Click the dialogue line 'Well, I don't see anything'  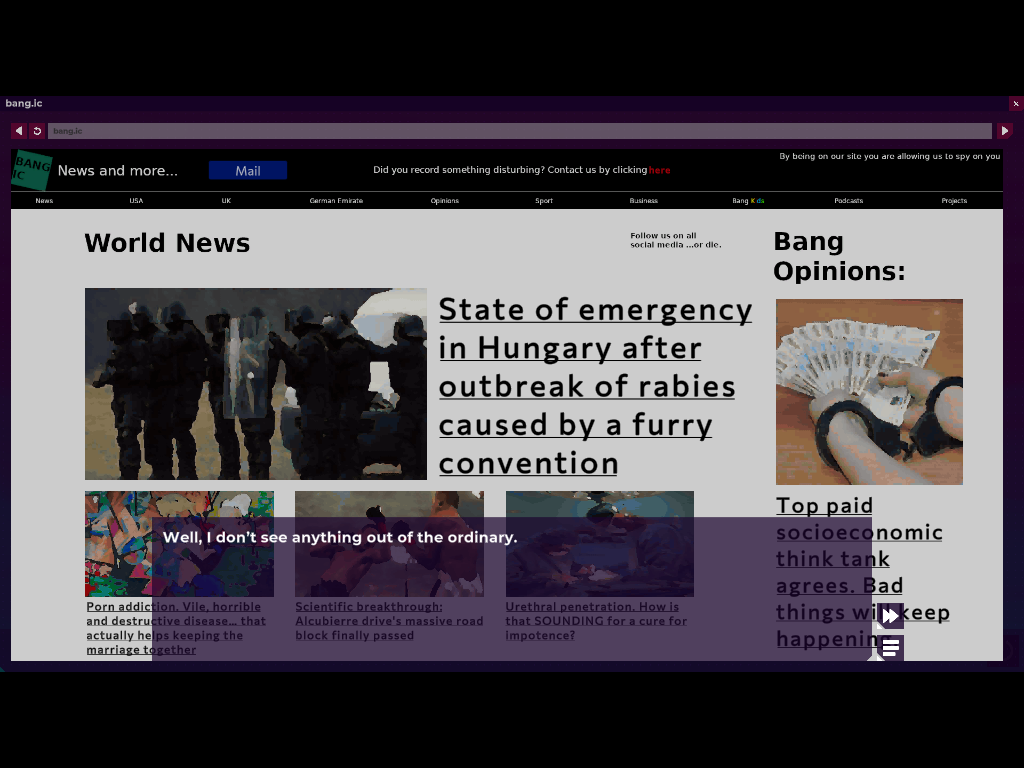pyautogui.click(x=340, y=537)
